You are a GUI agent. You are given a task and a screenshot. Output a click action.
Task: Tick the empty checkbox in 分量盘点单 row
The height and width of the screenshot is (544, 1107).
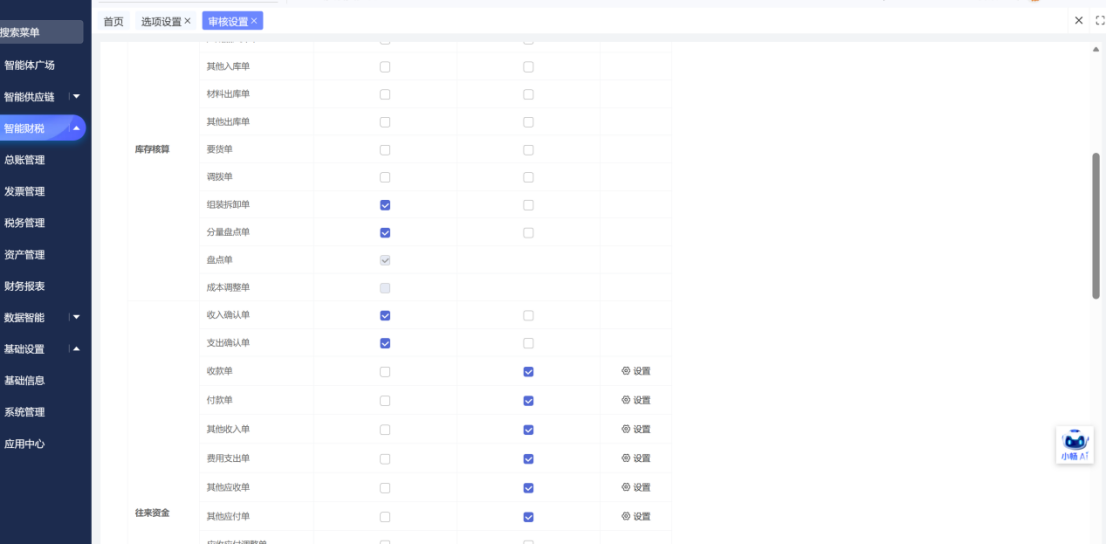pos(528,233)
